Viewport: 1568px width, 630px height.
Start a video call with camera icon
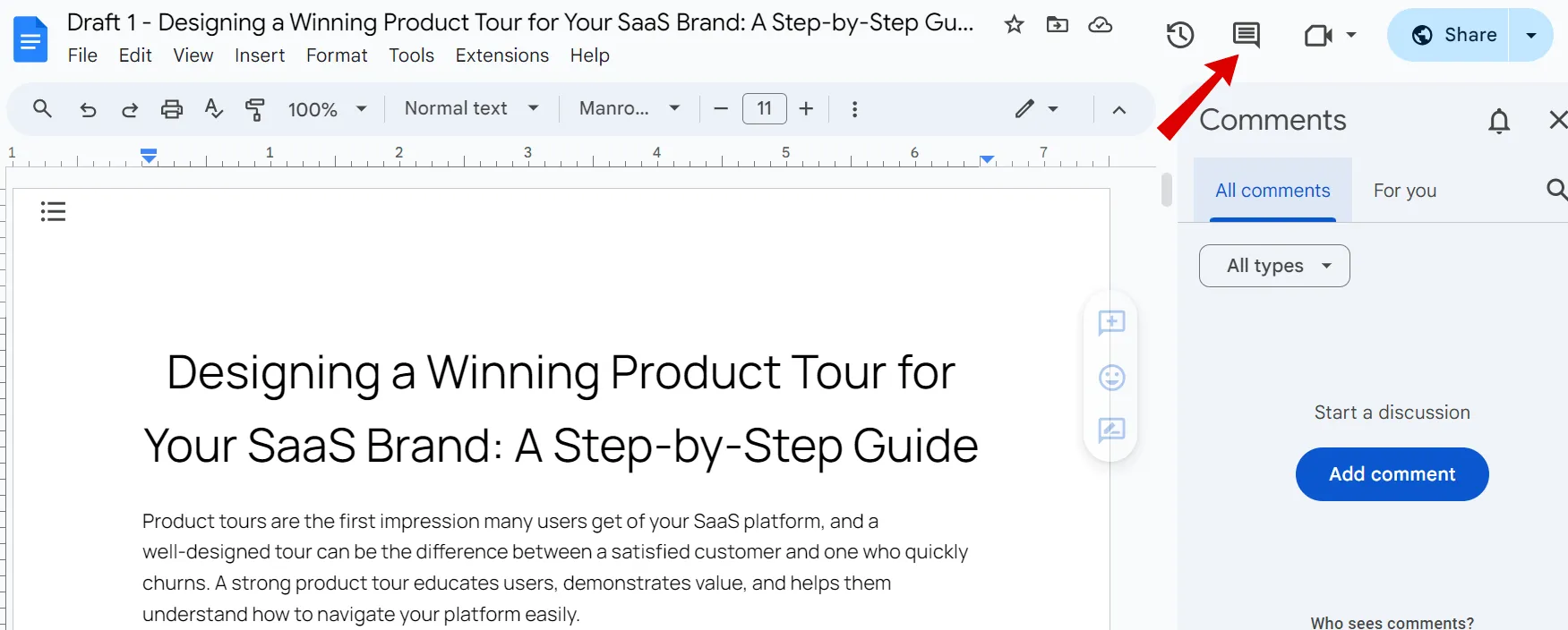click(1318, 35)
